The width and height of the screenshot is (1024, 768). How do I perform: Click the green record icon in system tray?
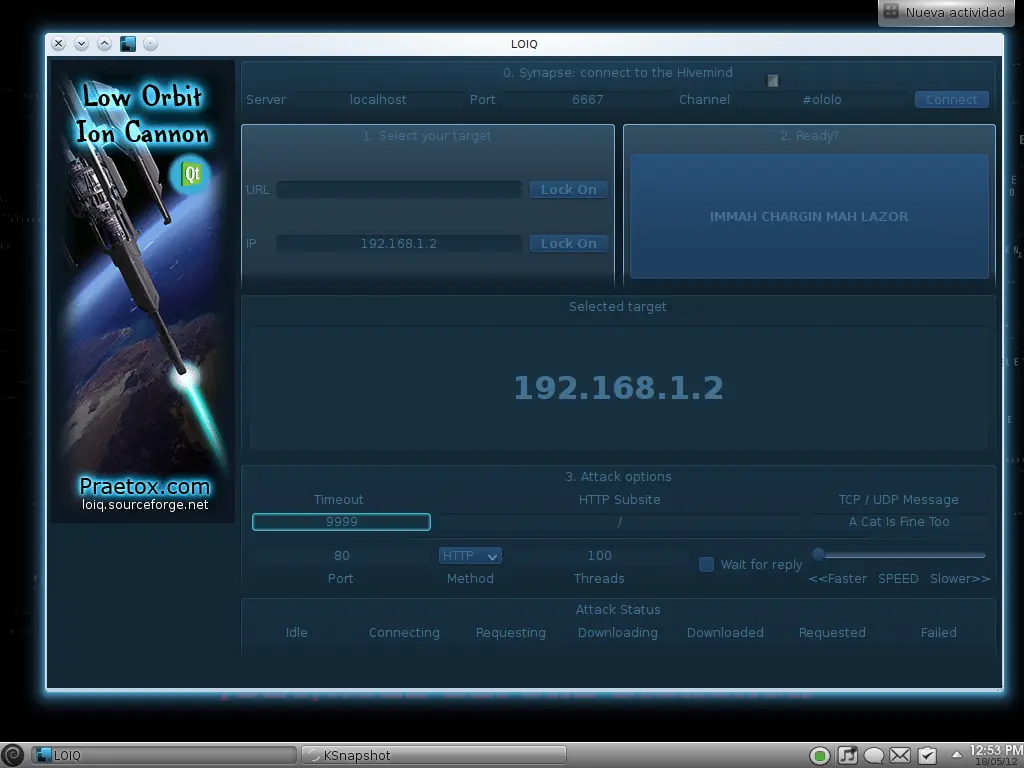[820, 756]
